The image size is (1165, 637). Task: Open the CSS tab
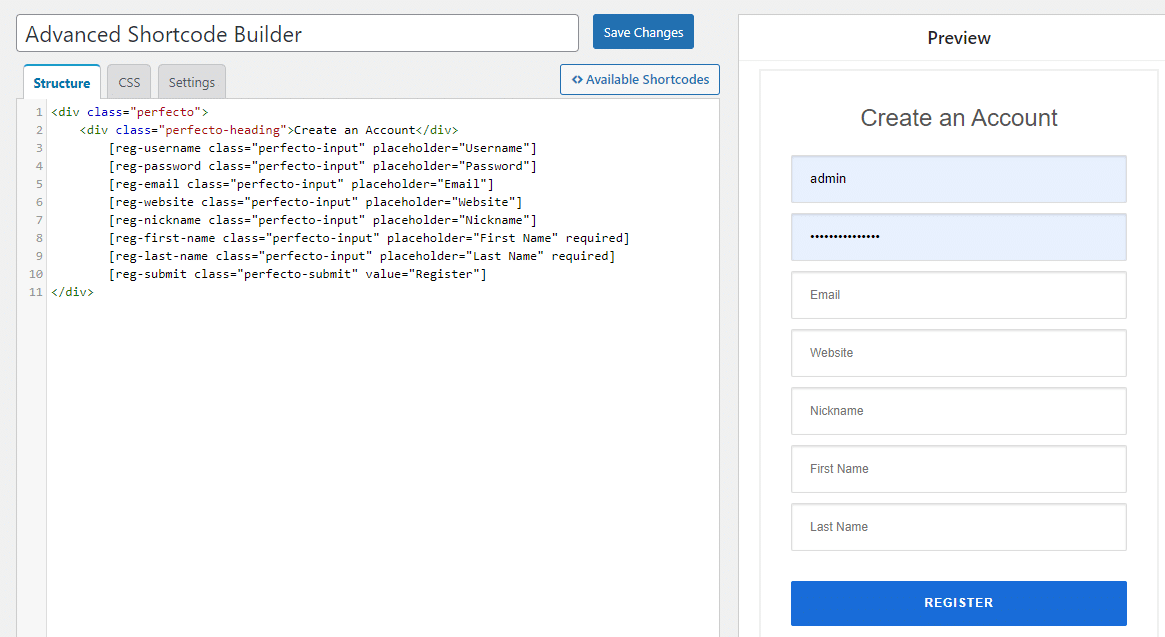point(129,82)
